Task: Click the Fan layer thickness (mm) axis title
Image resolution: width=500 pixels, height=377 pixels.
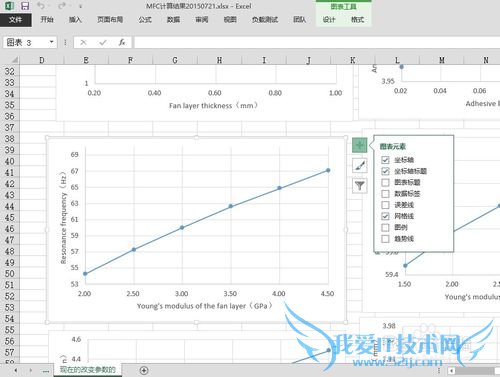Action: pos(213,105)
